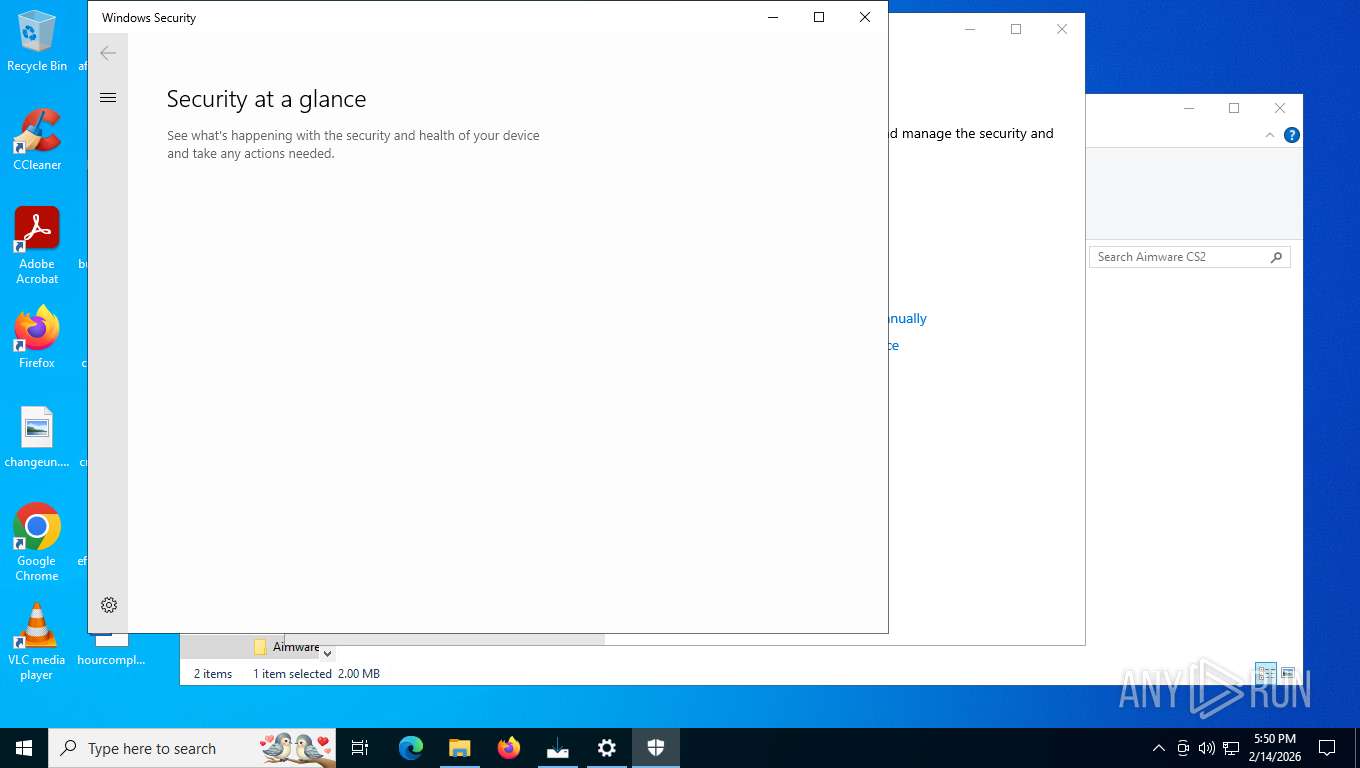The height and width of the screenshot is (768, 1360).
Task: Click the 'Security at a glance' heading
Action: [x=266, y=99]
